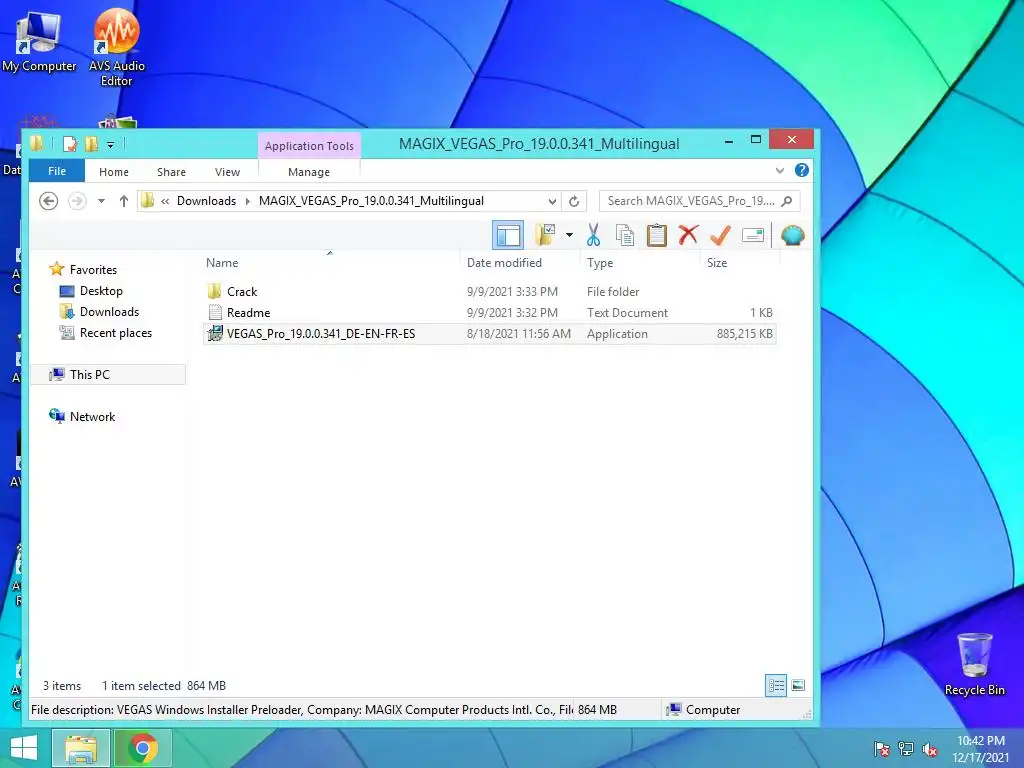1024x768 pixels.
Task: Select the Readme text document
Action: [x=248, y=313]
